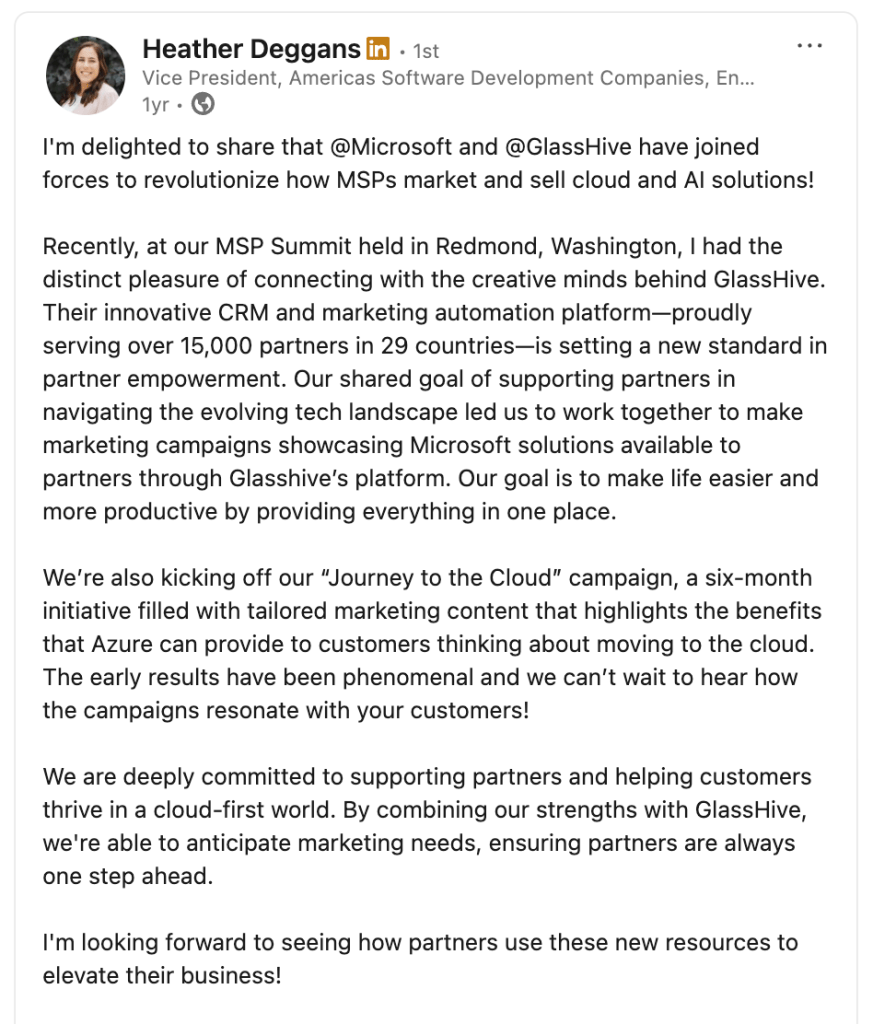873x1024 pixels.
Task: Click the gold LinkedIn badge beside the name
Action: pos(378,49)
